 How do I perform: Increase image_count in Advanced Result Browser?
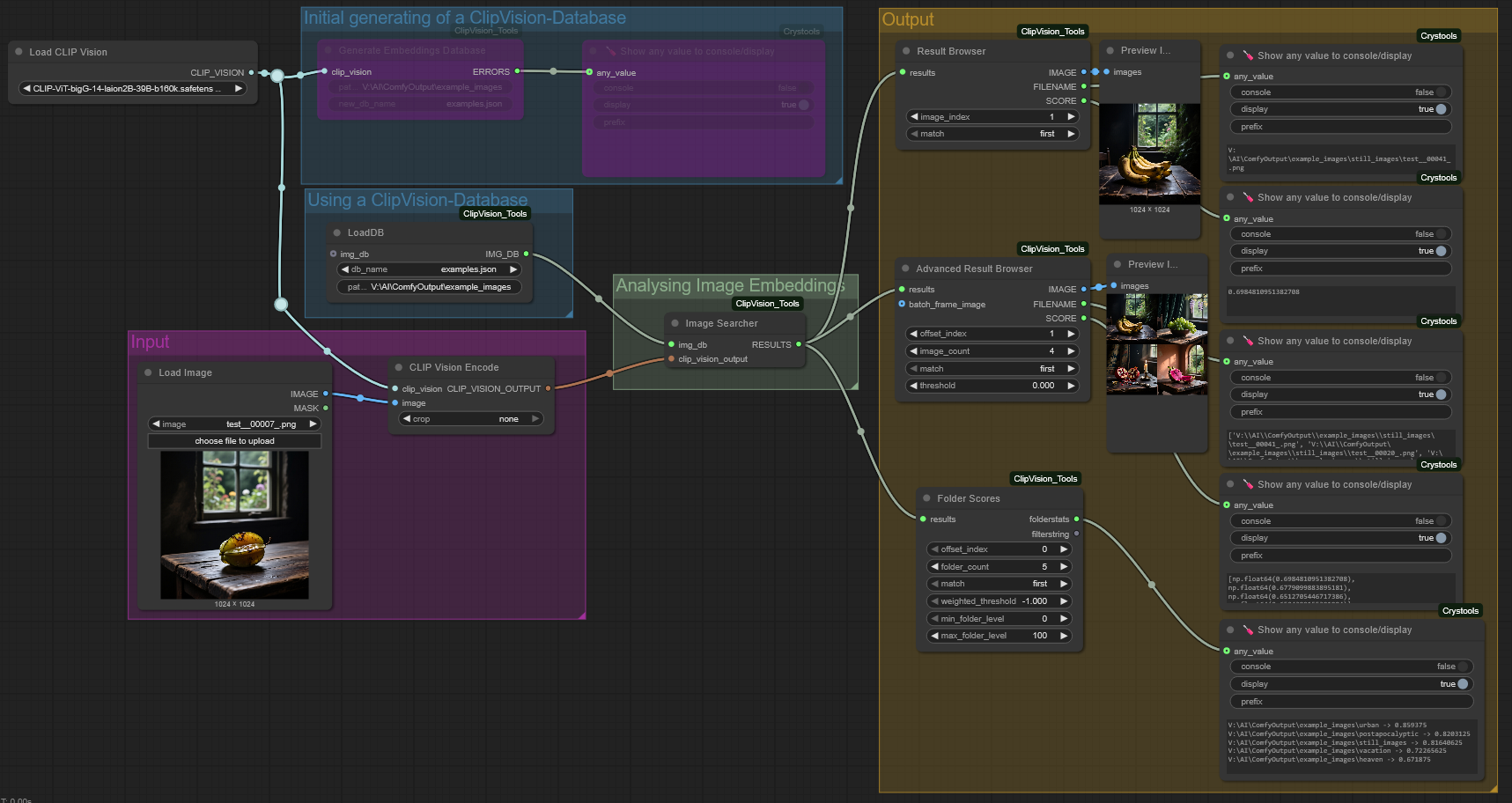coord(1071,350)
